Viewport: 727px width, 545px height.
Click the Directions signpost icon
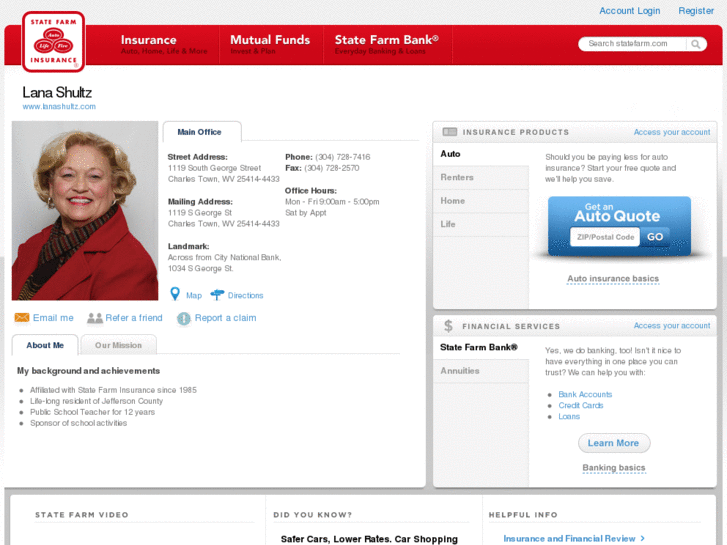pyautogui.click(x=217, y=295)
